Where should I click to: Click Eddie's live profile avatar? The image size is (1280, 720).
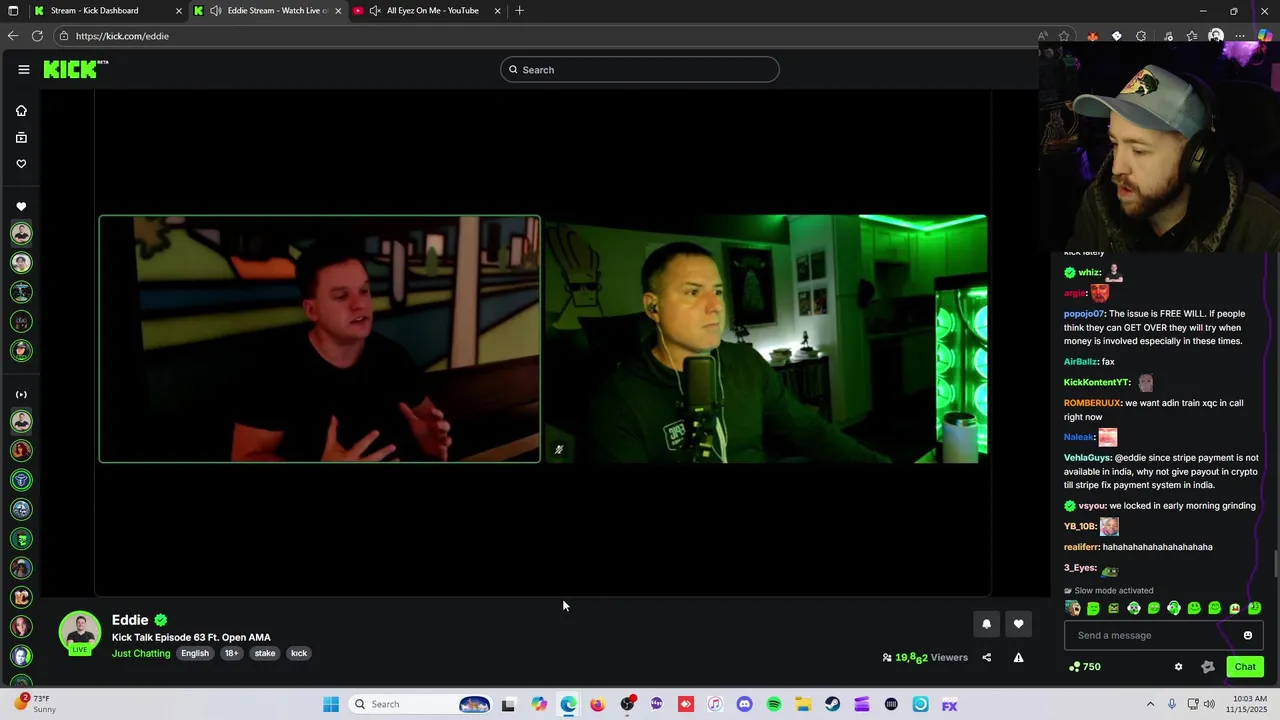(x=79, y=632)
